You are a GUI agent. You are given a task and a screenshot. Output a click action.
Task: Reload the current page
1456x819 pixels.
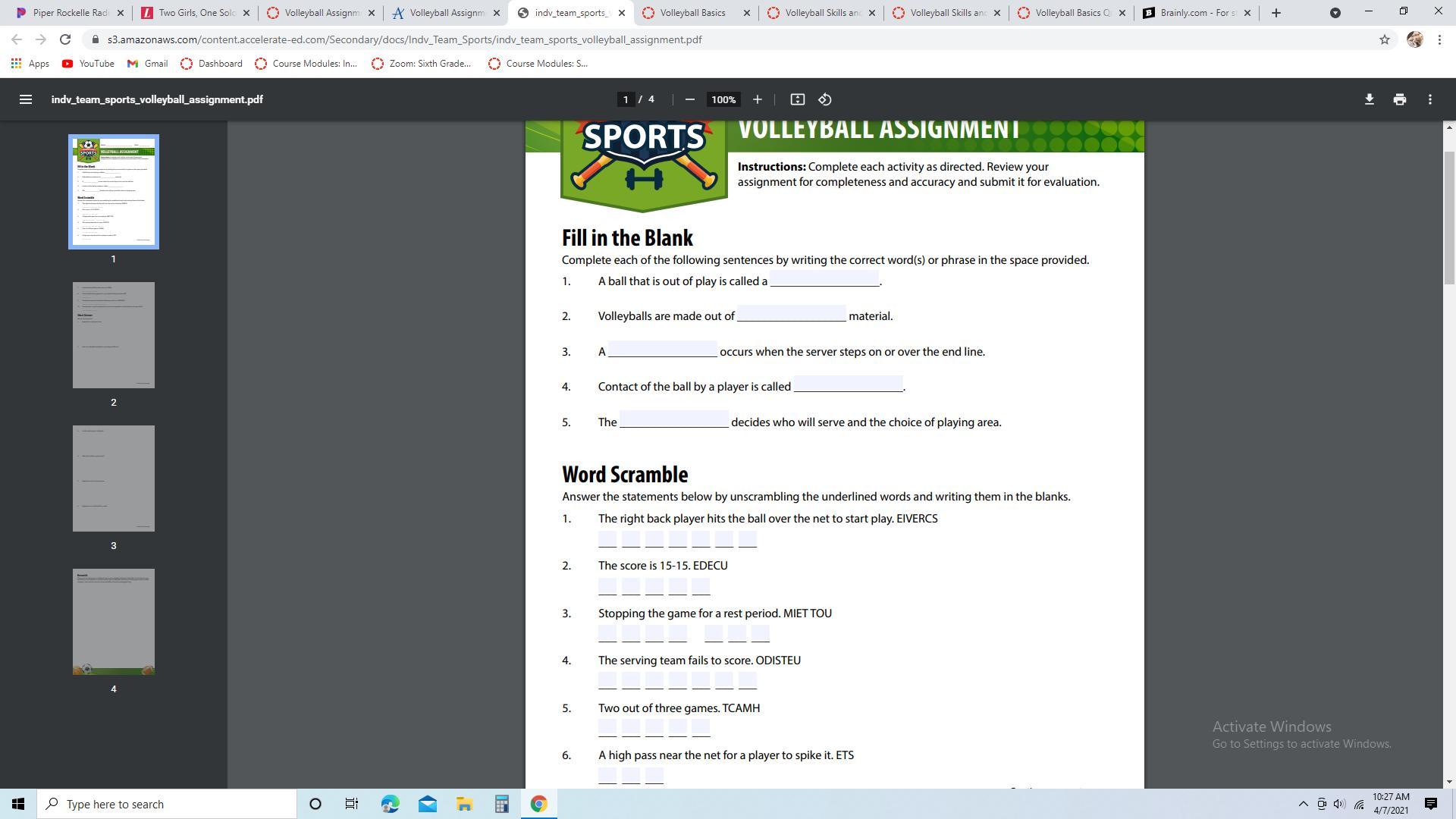pos(65,39)
